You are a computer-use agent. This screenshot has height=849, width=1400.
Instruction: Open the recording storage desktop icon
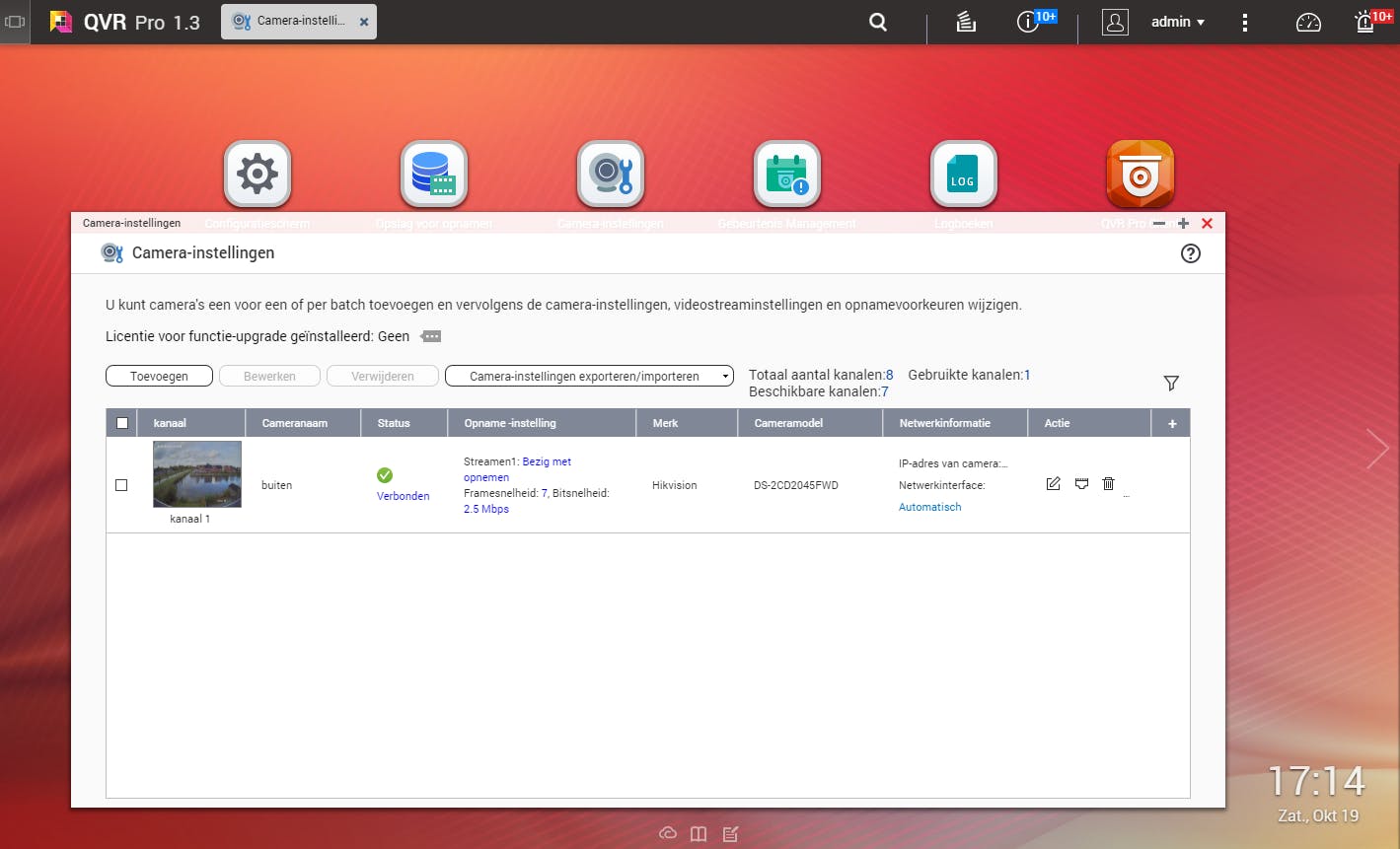434,175
